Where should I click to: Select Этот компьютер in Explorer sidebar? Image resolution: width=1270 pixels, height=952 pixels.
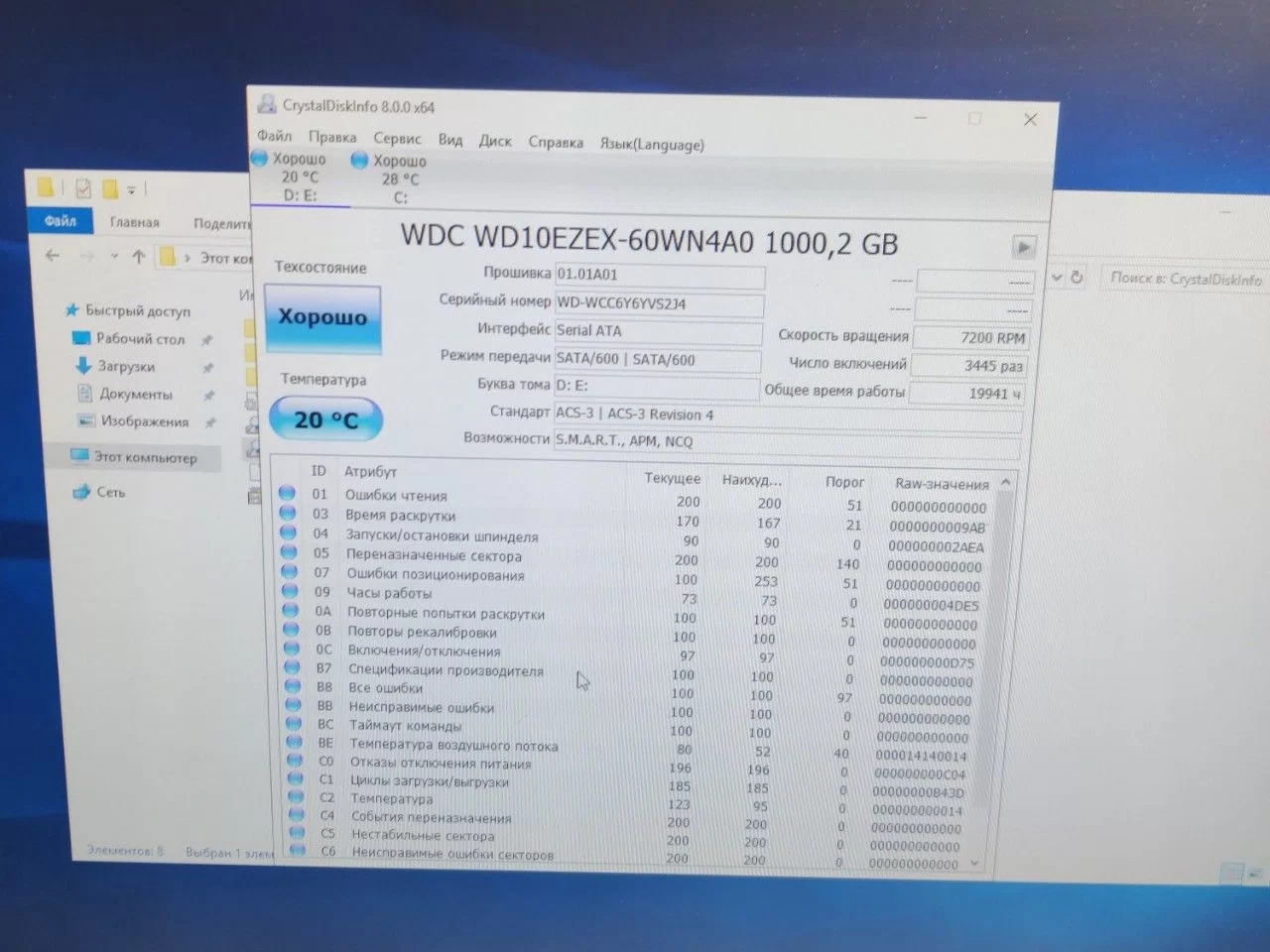(134, 457)
